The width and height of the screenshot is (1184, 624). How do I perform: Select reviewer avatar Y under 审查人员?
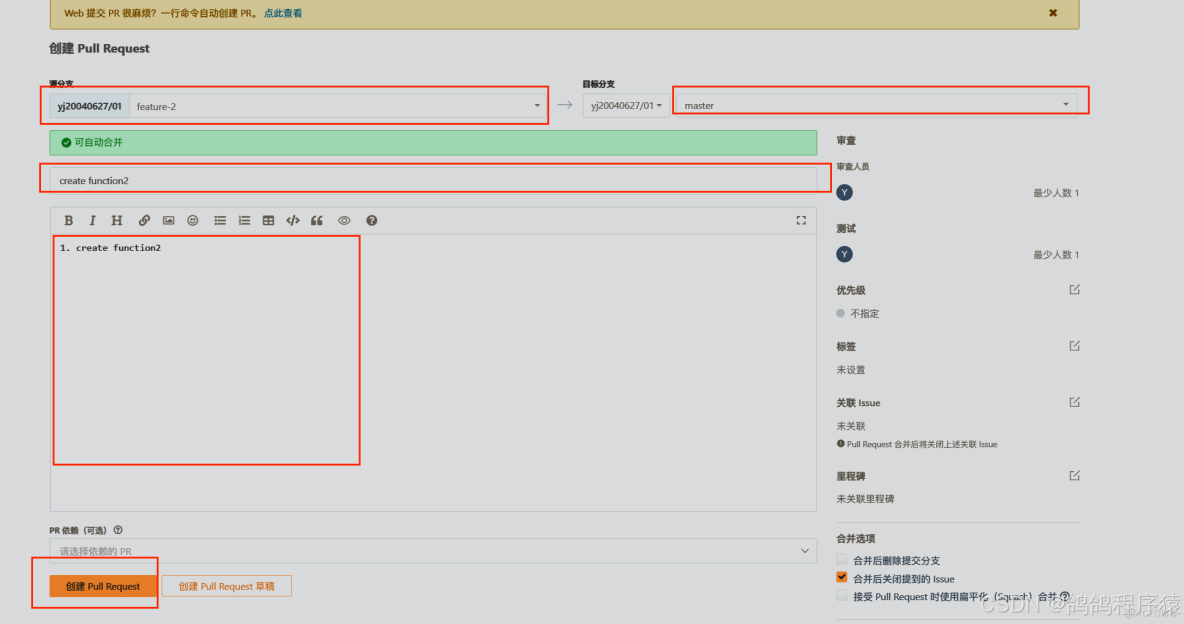coord(844,193)
